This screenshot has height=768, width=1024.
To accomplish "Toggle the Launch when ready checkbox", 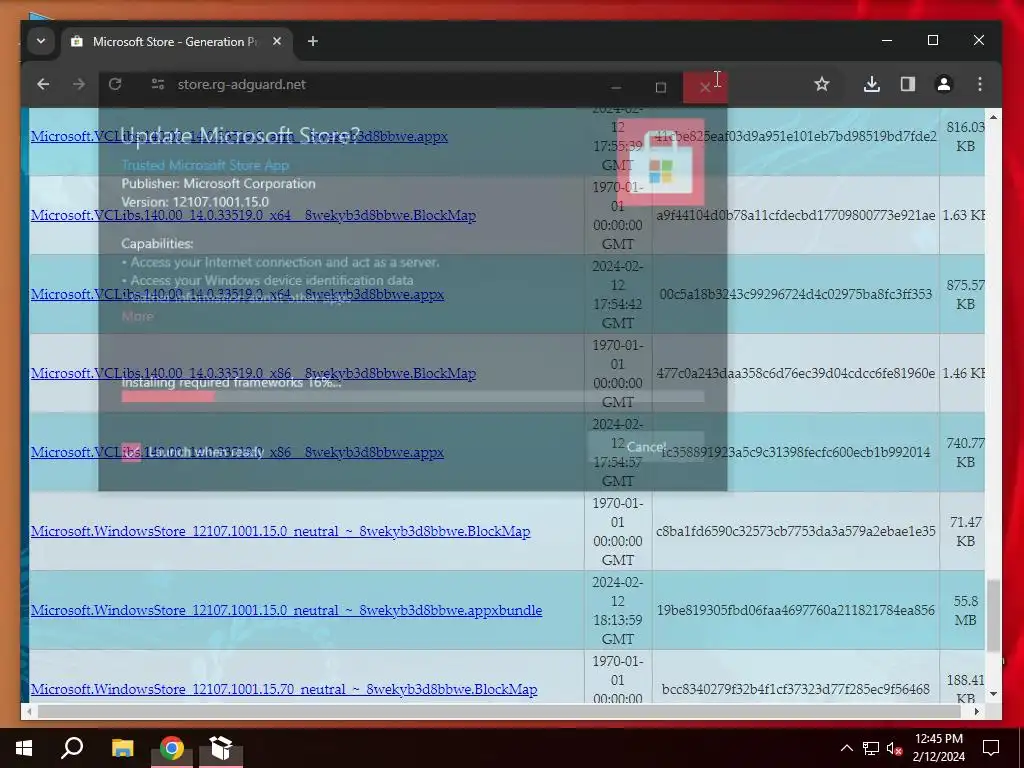I will 131,453.
